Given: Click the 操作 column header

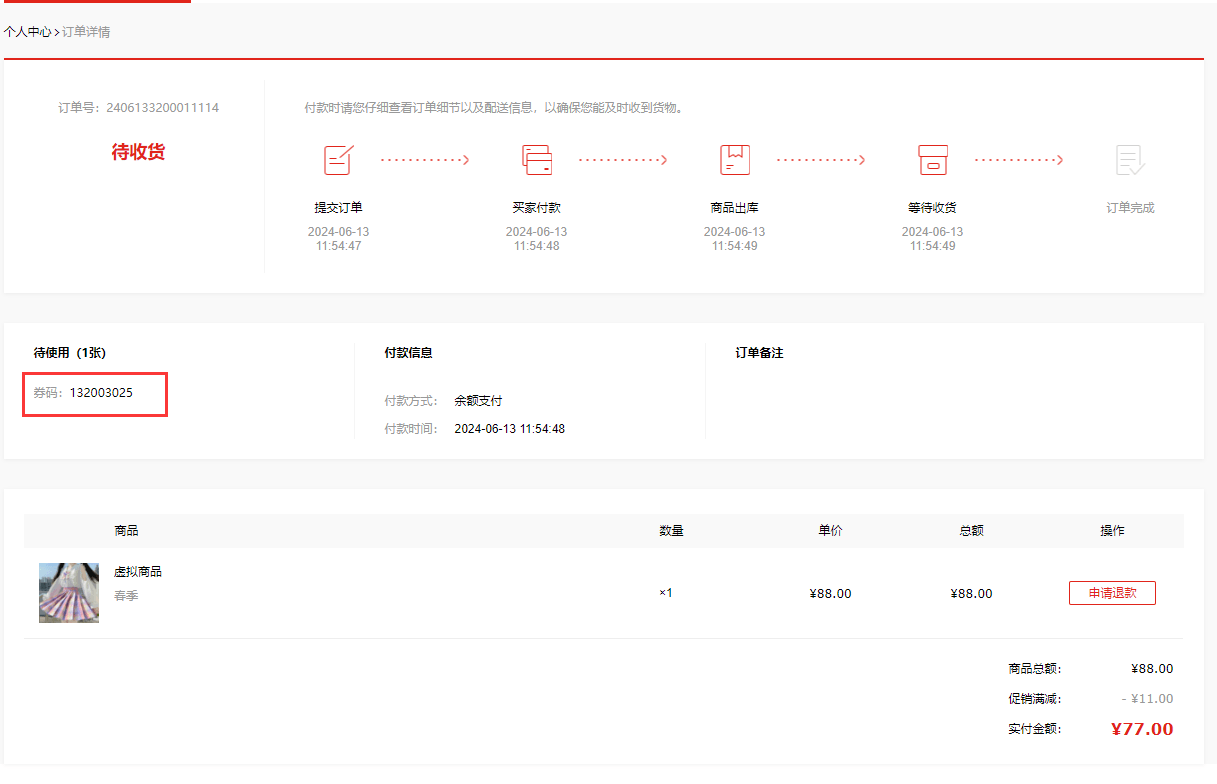Looking at the screenshot, I should coord(1112,531).
